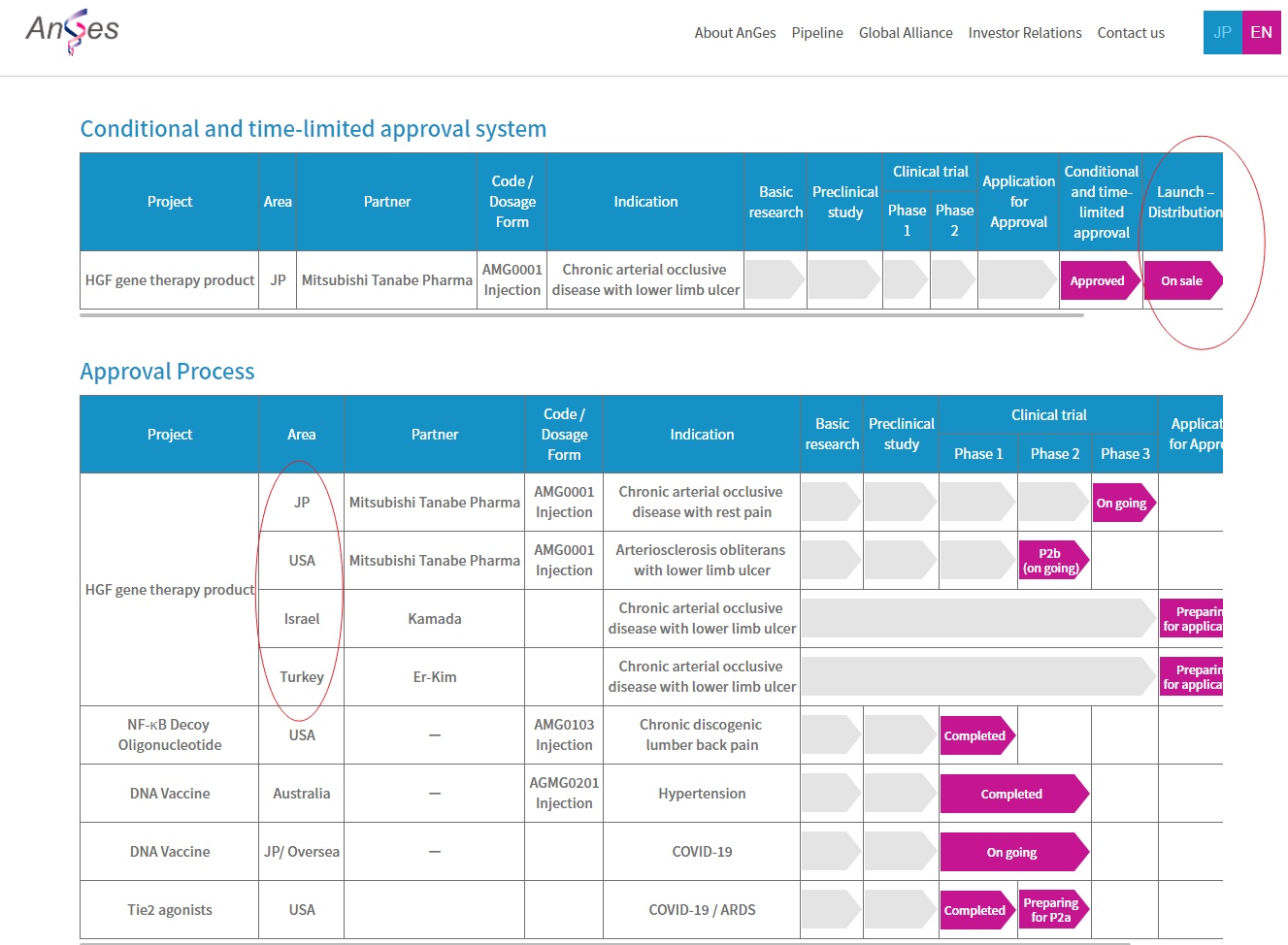Click 'DNA Vaccine' in the Australia row
Viewport: 1288px width, 945px height.
point(170,794)
